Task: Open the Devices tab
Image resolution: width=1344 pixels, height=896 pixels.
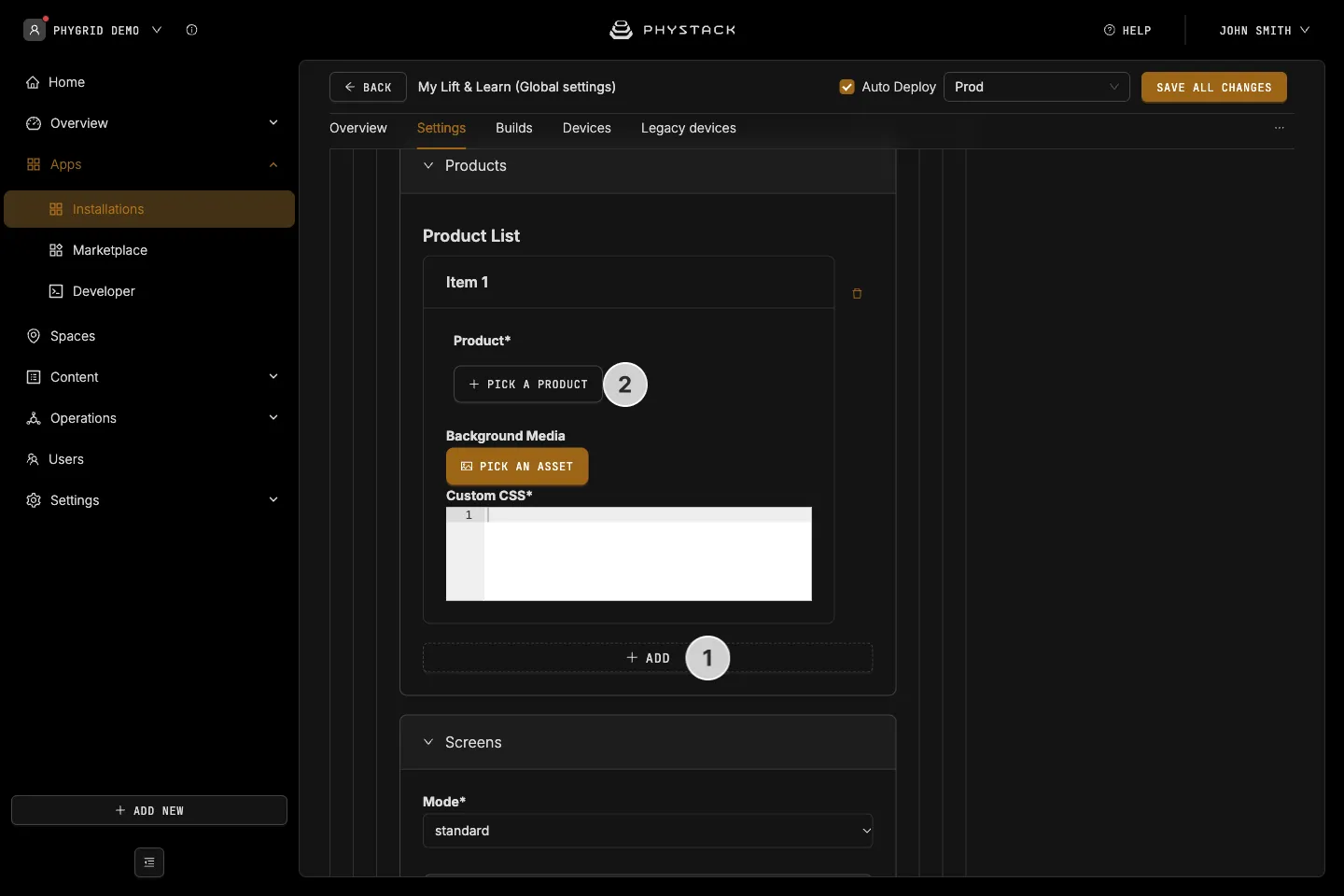Action: coord(587,128)
